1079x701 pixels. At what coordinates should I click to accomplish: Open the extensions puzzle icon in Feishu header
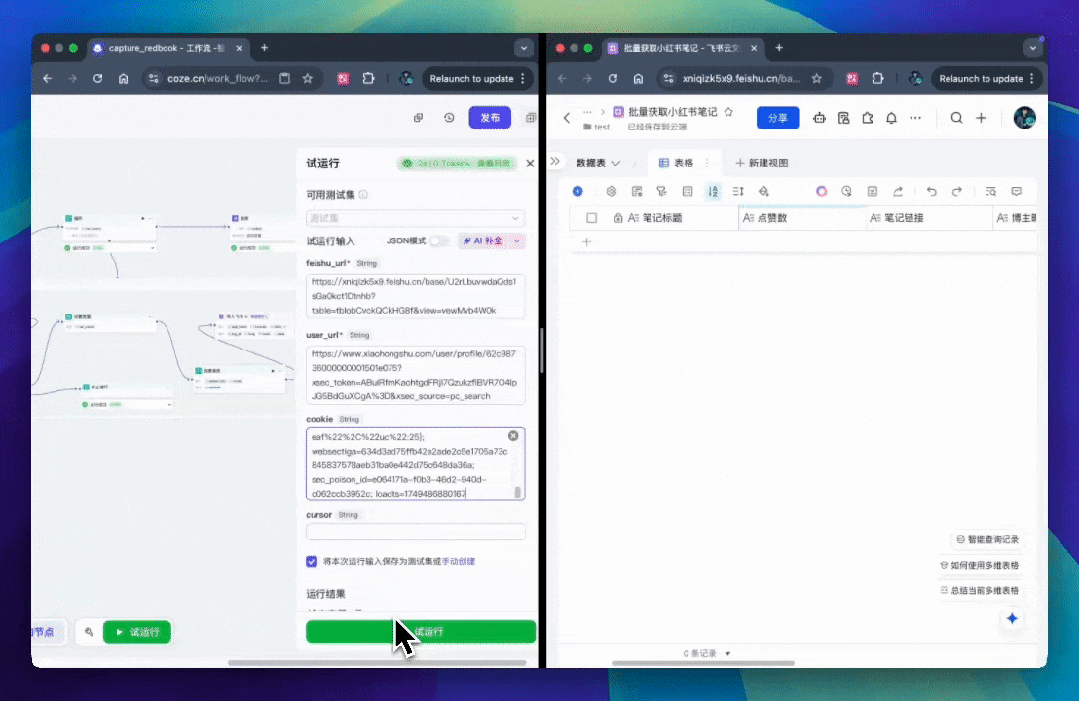pyautogui.click(x=868, y=118)
